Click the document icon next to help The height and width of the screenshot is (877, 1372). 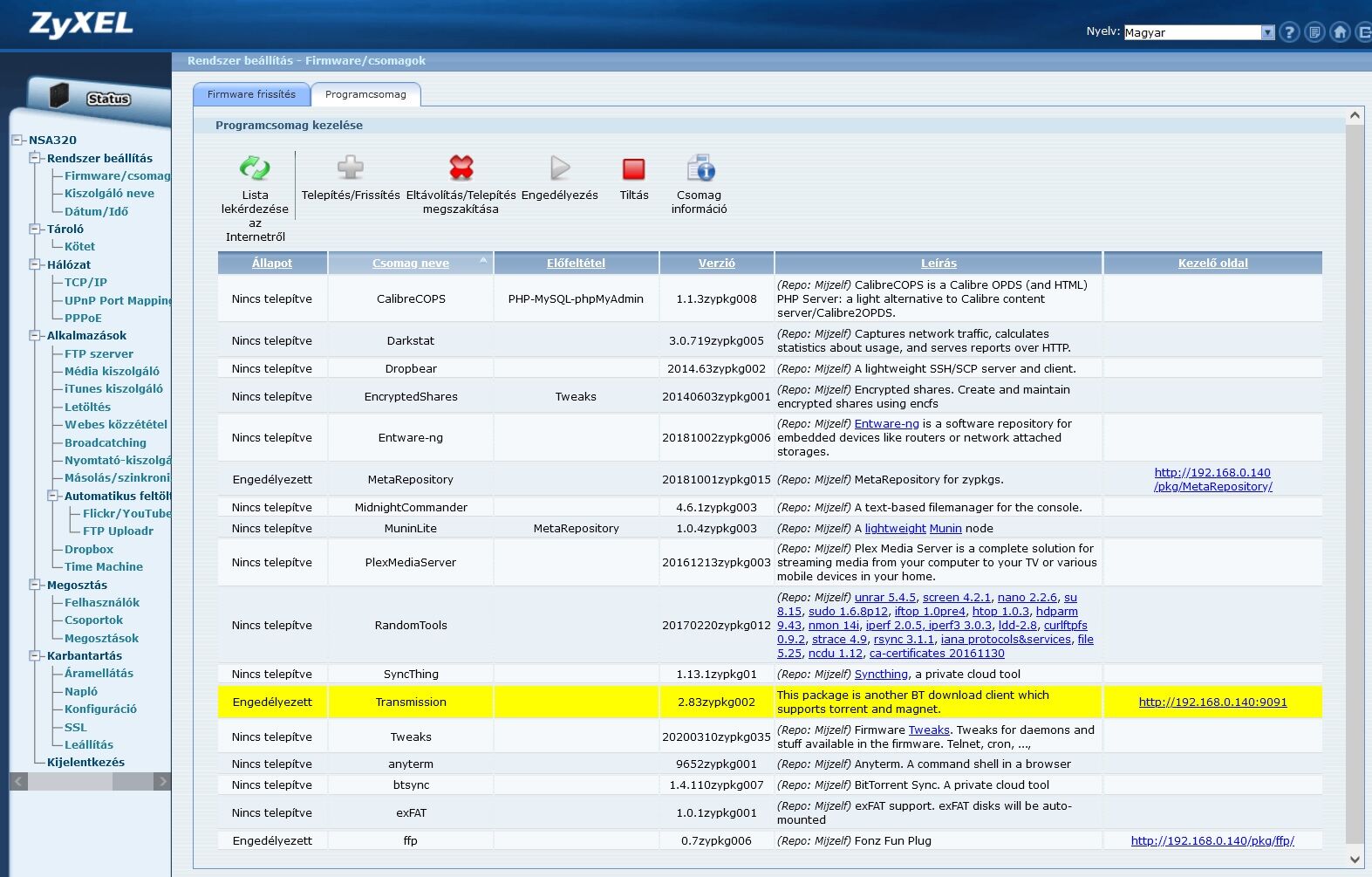(1315, 32)
